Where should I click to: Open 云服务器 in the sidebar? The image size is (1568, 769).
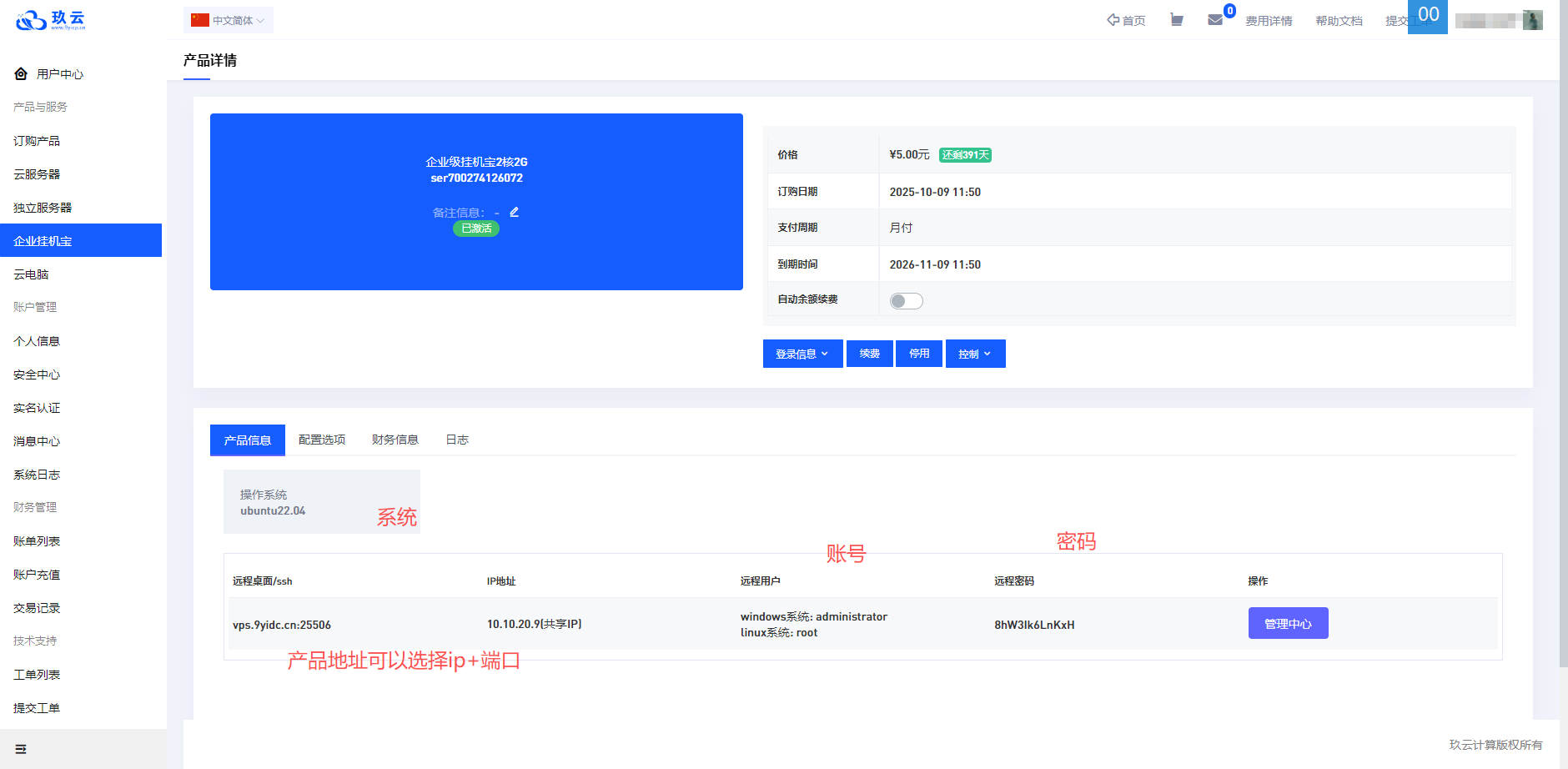point(37,174)
